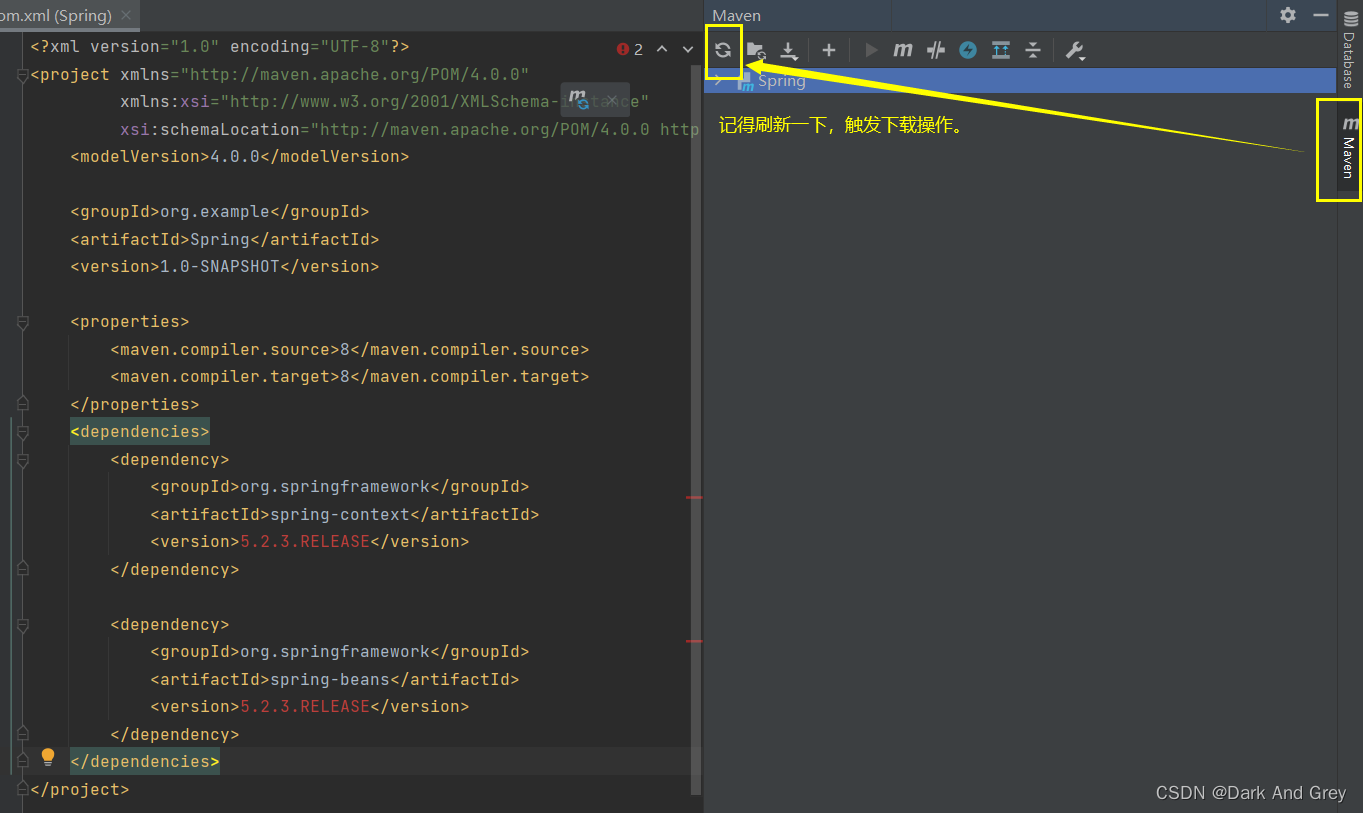
Task: Expand the Spring project node
Action: (x=719, y=81)
